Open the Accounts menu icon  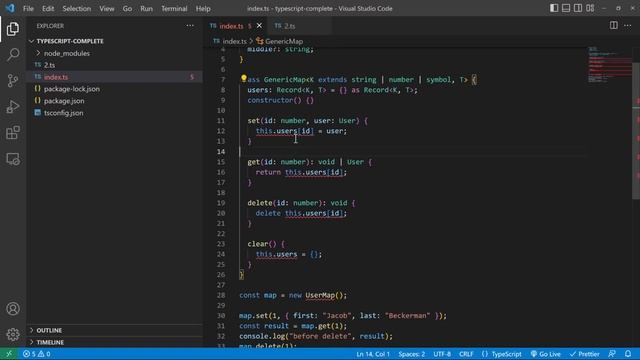tap(13, 309)
